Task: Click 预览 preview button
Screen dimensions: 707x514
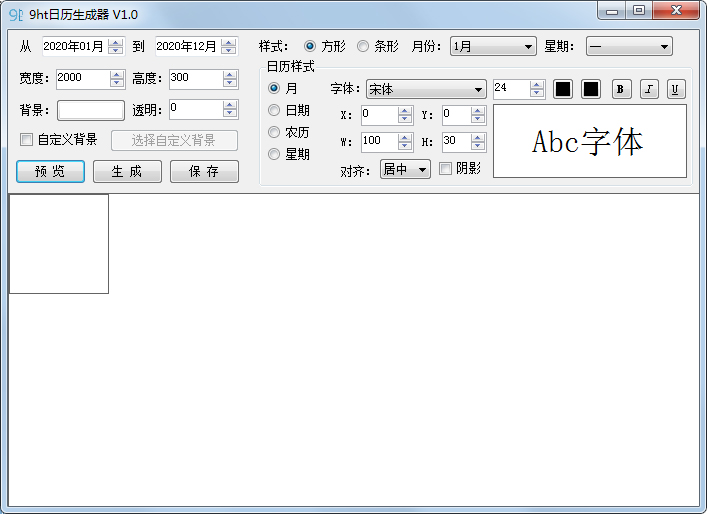Action: pyautogui.click(x=50, y=171)
